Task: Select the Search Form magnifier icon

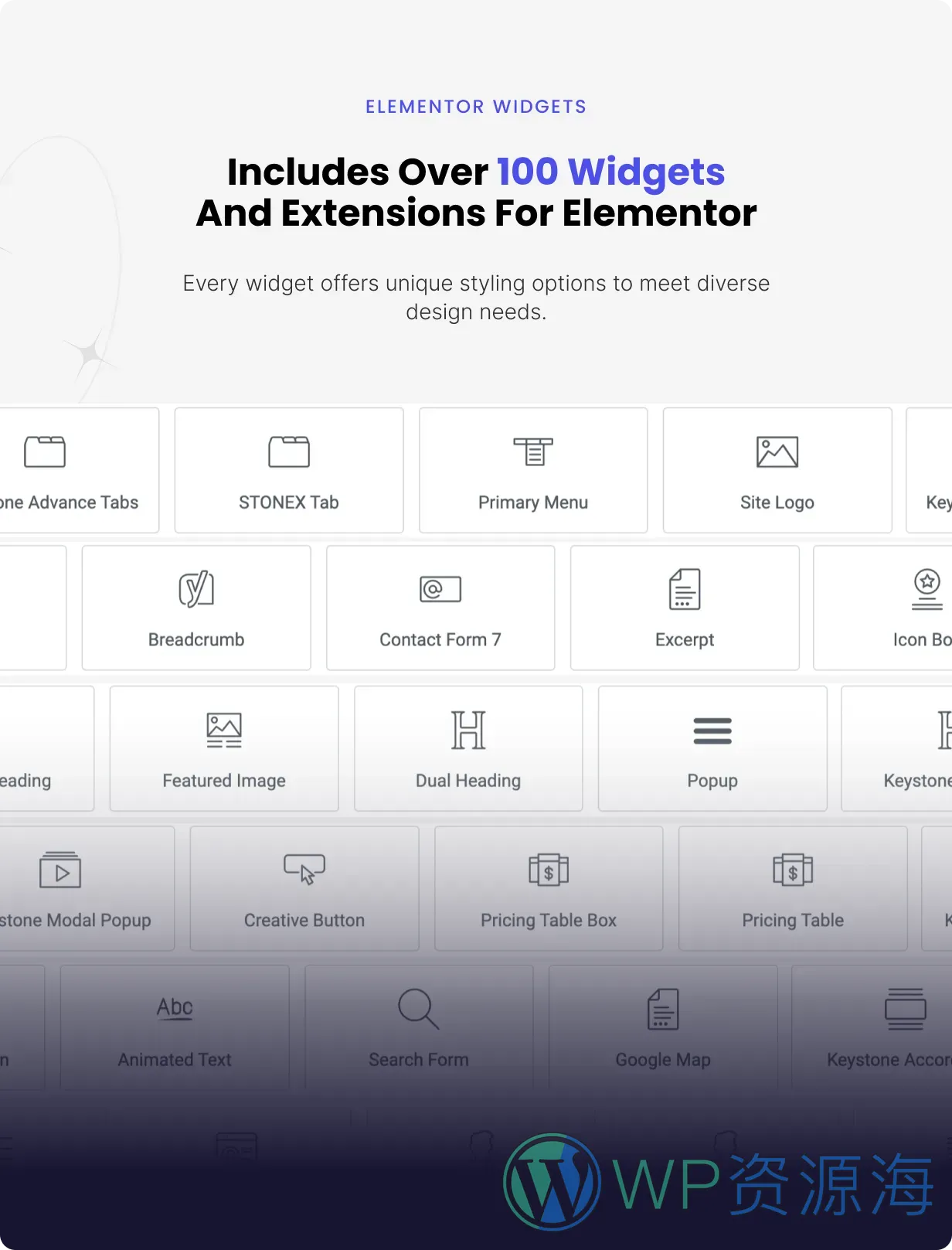Action: click(x=419, y=1009)
